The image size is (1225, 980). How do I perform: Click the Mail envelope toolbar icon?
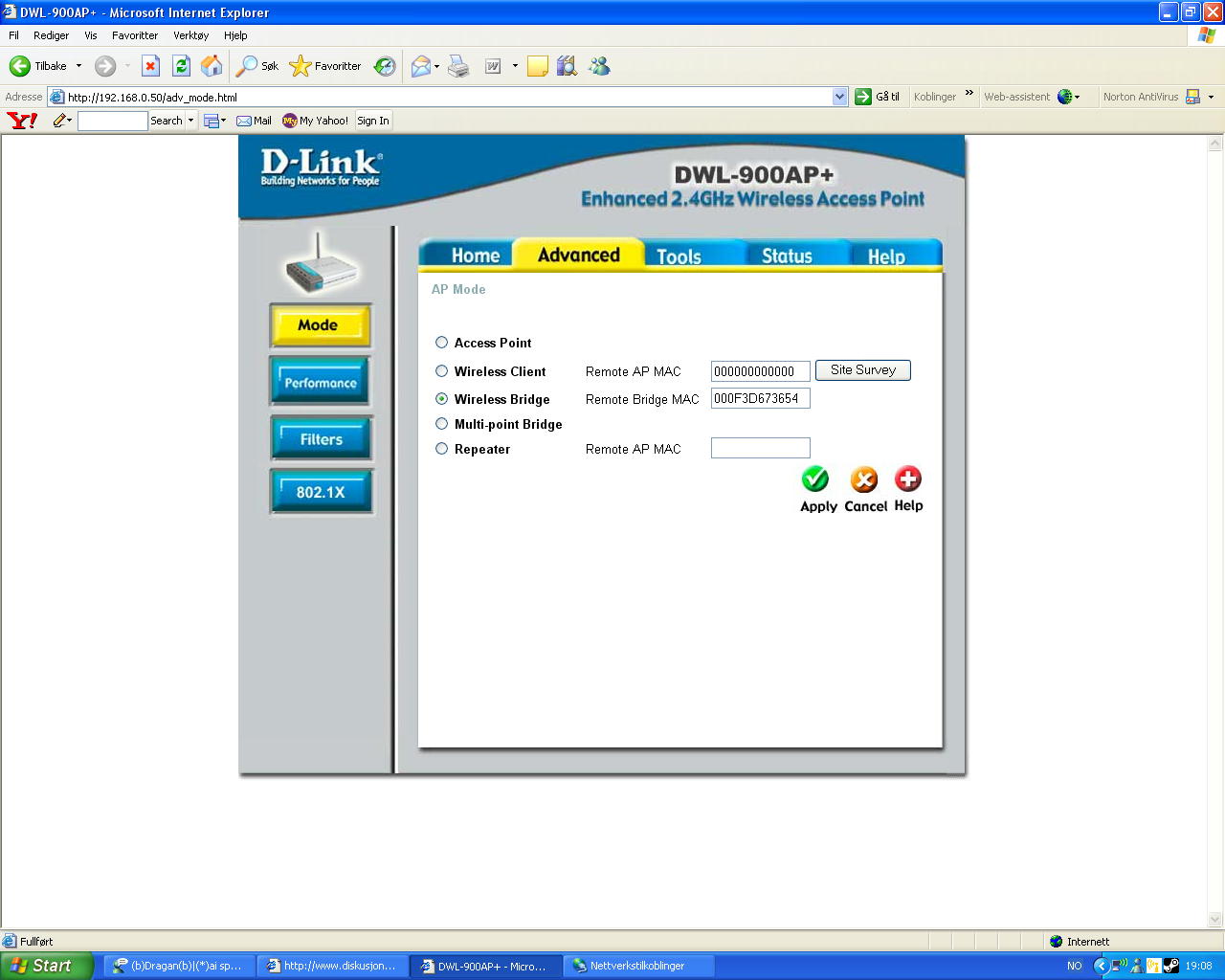coord(420,66)
